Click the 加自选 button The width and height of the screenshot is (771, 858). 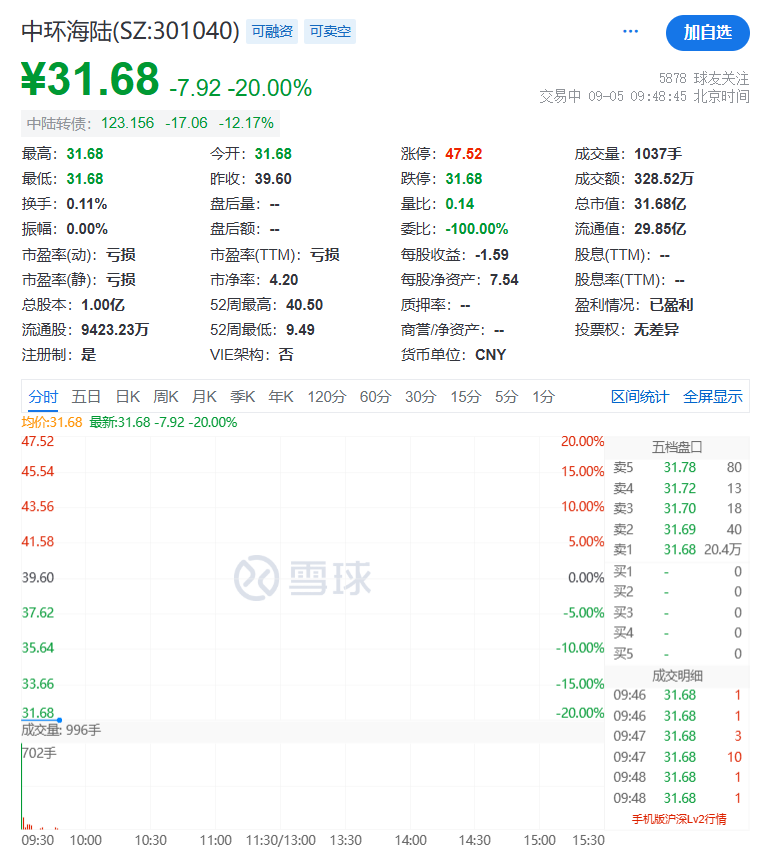707,32
